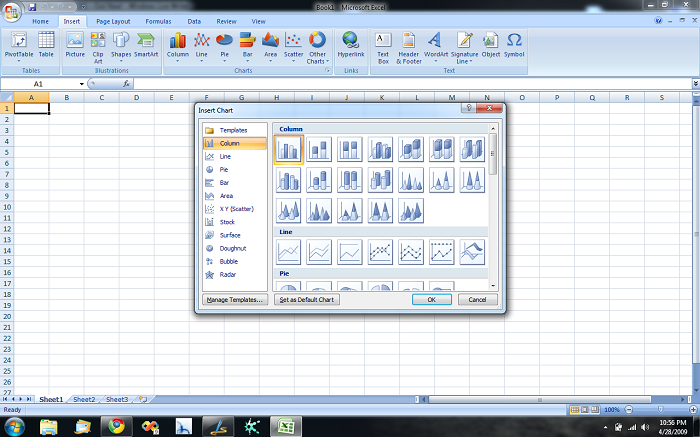Switch to the Review ribbon tab

[x=226, y=21]
